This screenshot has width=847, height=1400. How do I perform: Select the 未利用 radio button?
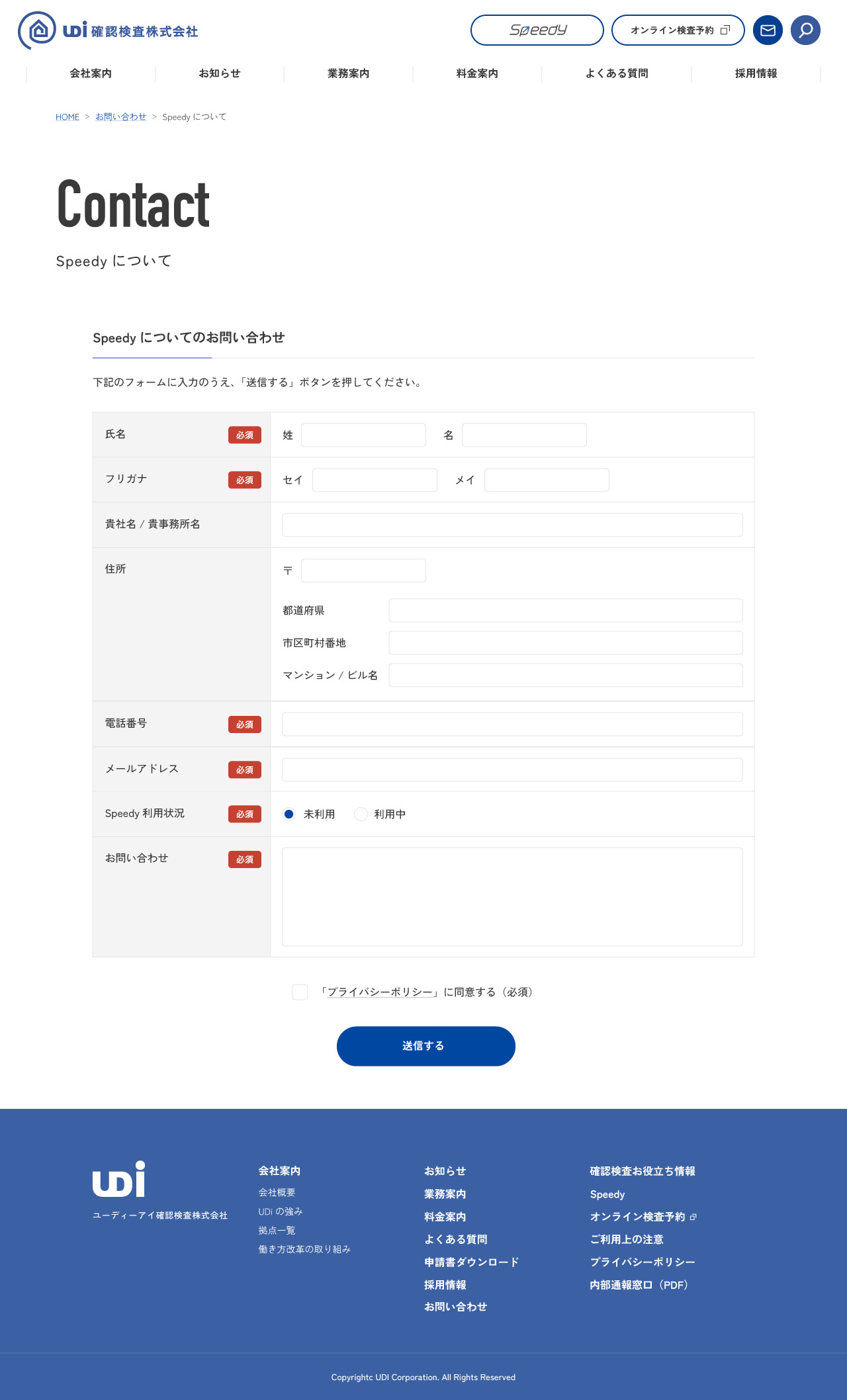coord(289,814)
